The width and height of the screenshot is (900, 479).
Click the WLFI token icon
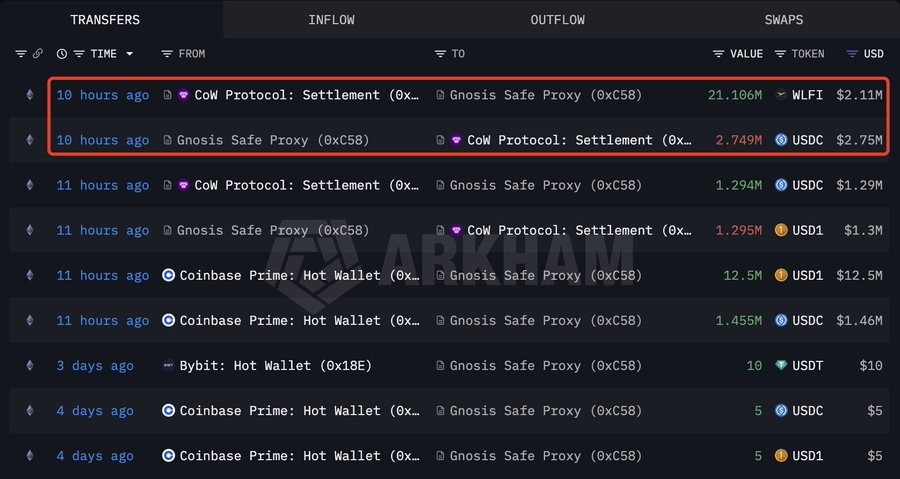pyautogui.click(x=781, y=95)
